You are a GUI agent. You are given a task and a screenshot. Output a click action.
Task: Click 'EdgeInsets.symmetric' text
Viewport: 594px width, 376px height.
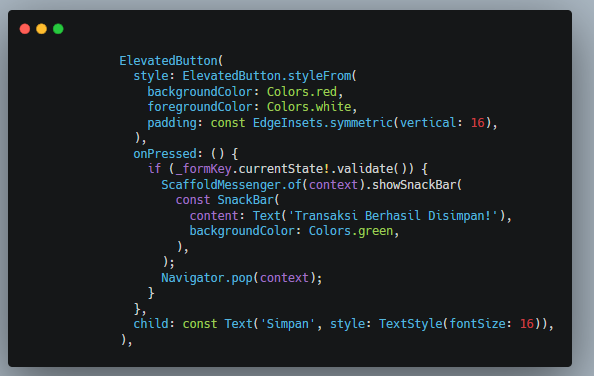(x=322, y=123)
